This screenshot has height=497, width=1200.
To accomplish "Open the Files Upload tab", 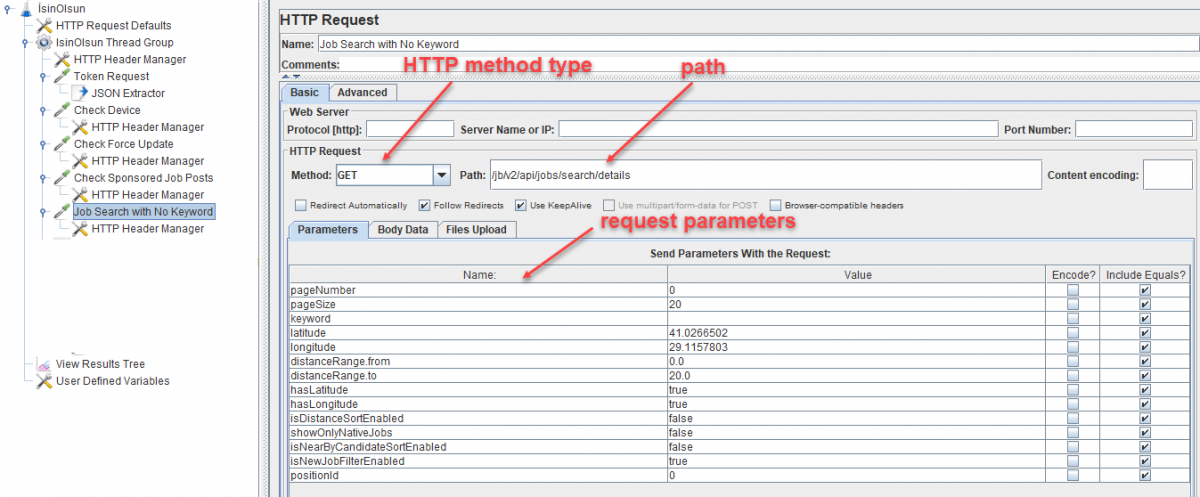I will (x=476, y=229).
